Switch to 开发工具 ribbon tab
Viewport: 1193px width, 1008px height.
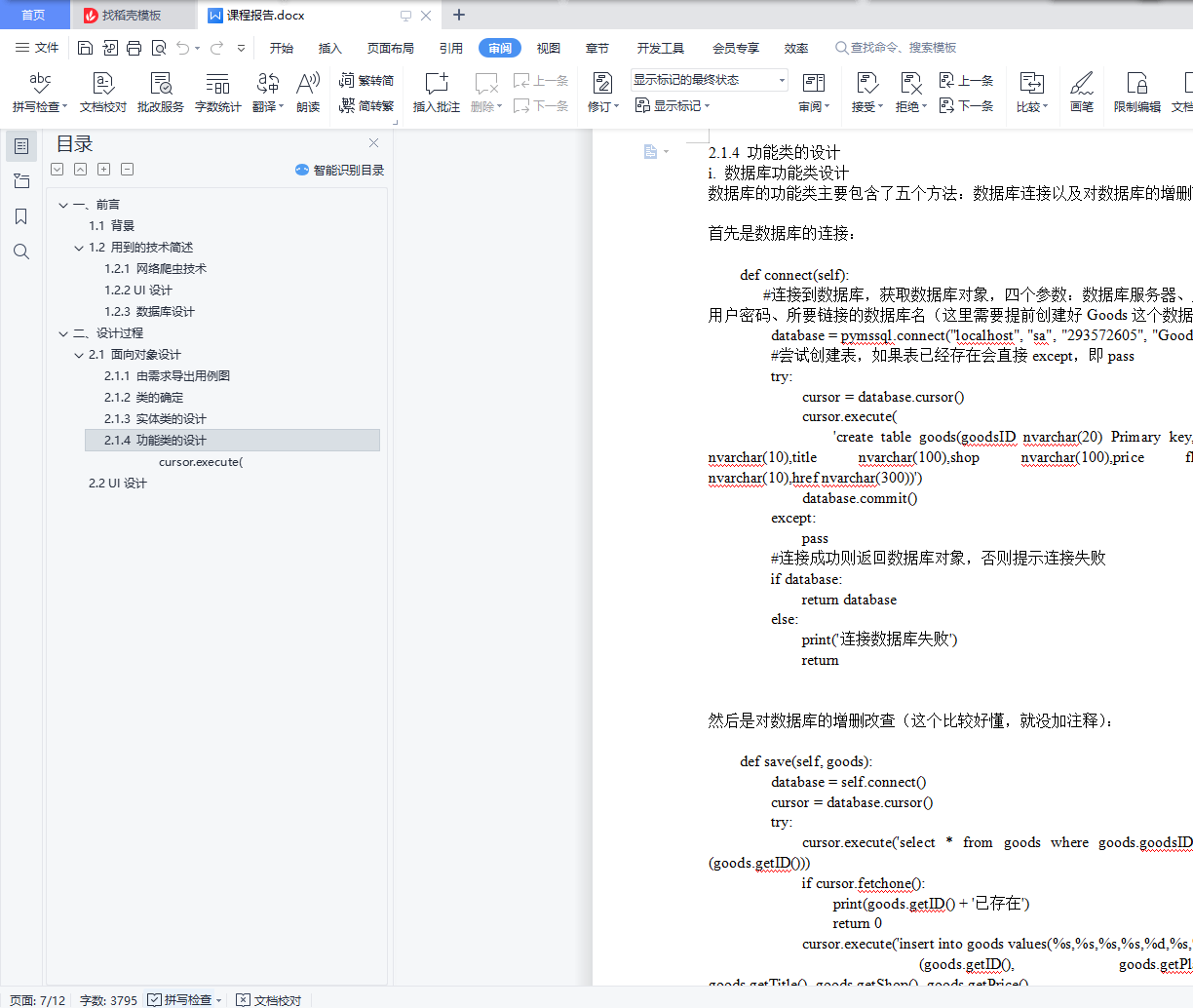[661, 48]
